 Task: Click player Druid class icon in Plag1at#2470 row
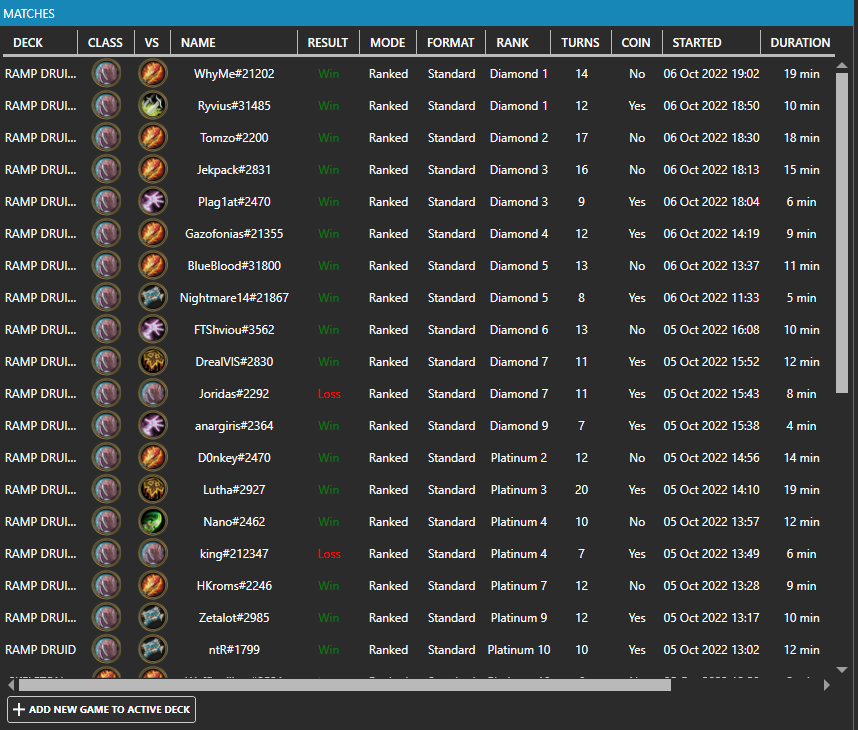click(x=106, y=201)
